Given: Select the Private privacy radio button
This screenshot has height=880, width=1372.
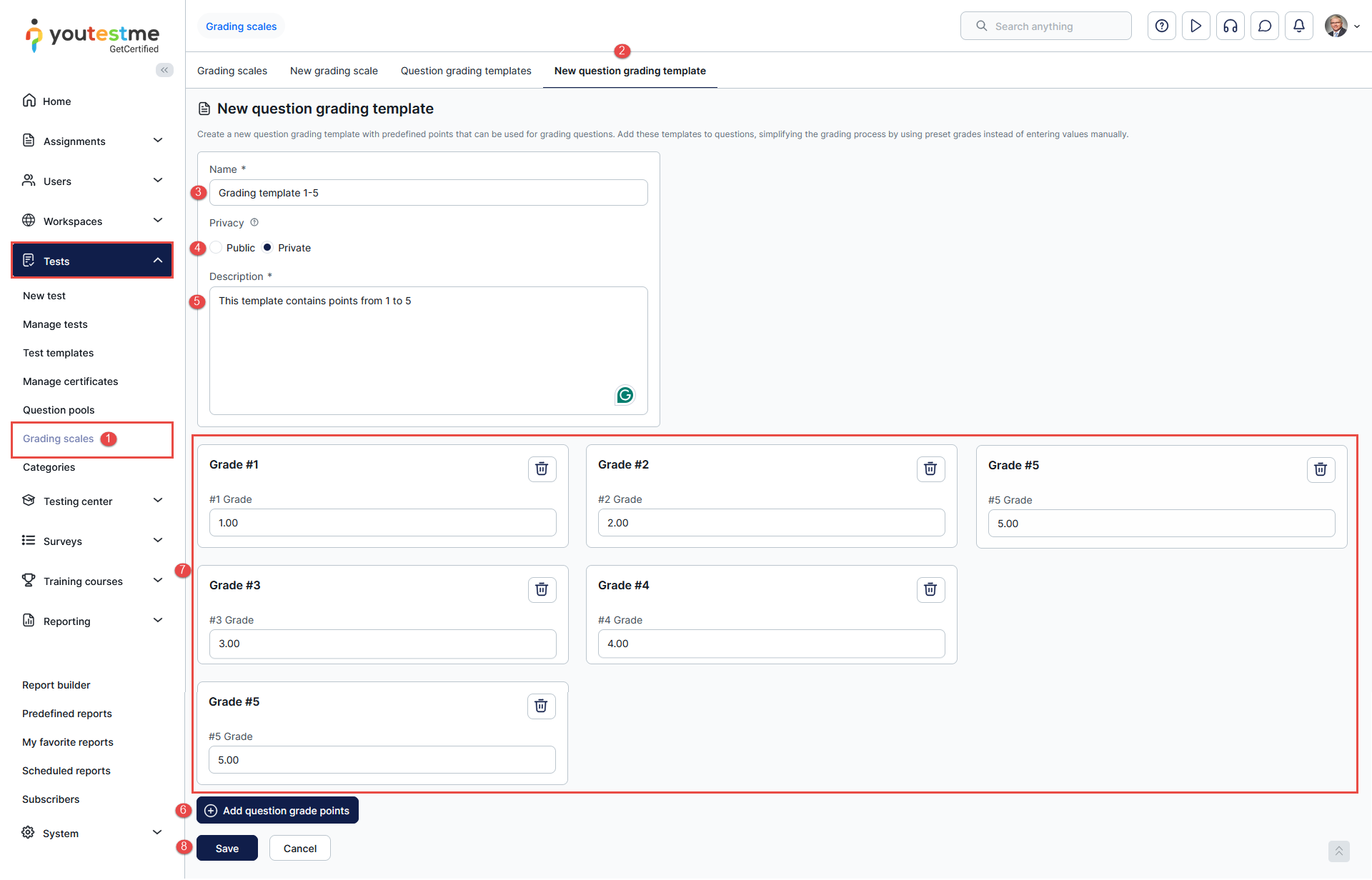Looking at the screenshot, I should pyautogui.click(x=268, y=248).
